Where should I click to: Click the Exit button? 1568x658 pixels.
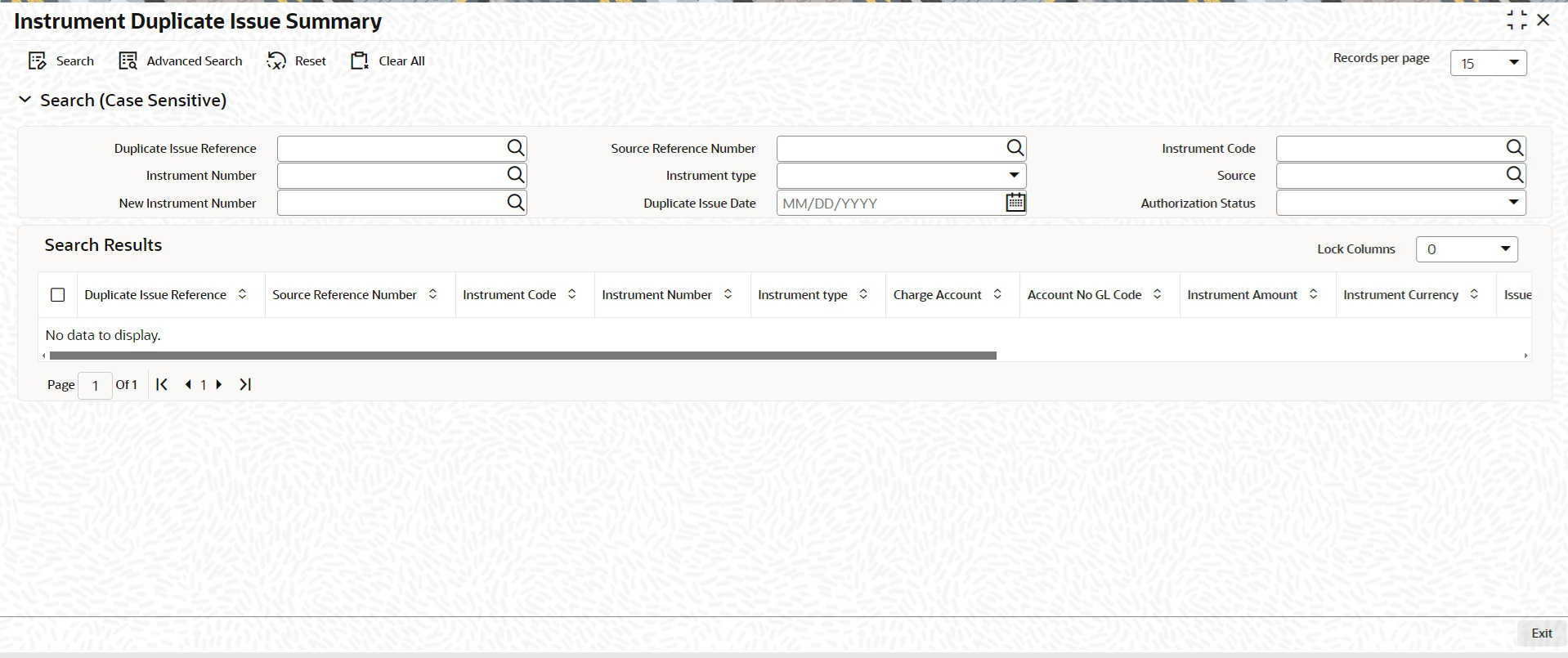point(1542,633)
